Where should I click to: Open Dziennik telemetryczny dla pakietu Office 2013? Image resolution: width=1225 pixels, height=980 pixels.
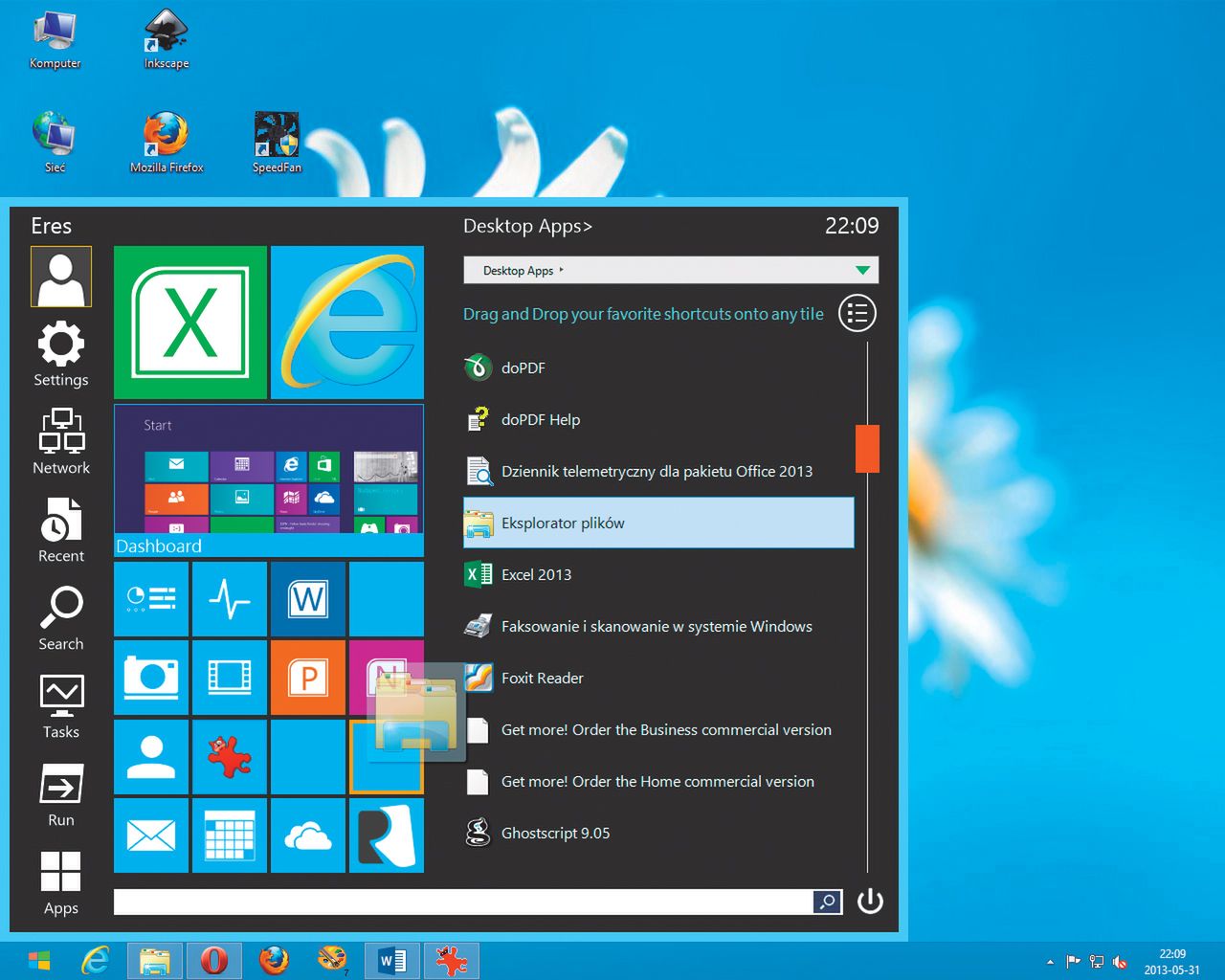pyautogui.click(x=658, y=471)
